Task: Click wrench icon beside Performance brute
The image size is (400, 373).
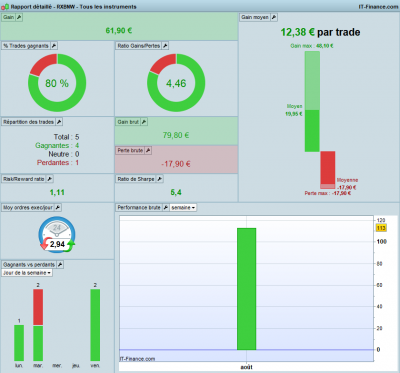Action: 166,208
